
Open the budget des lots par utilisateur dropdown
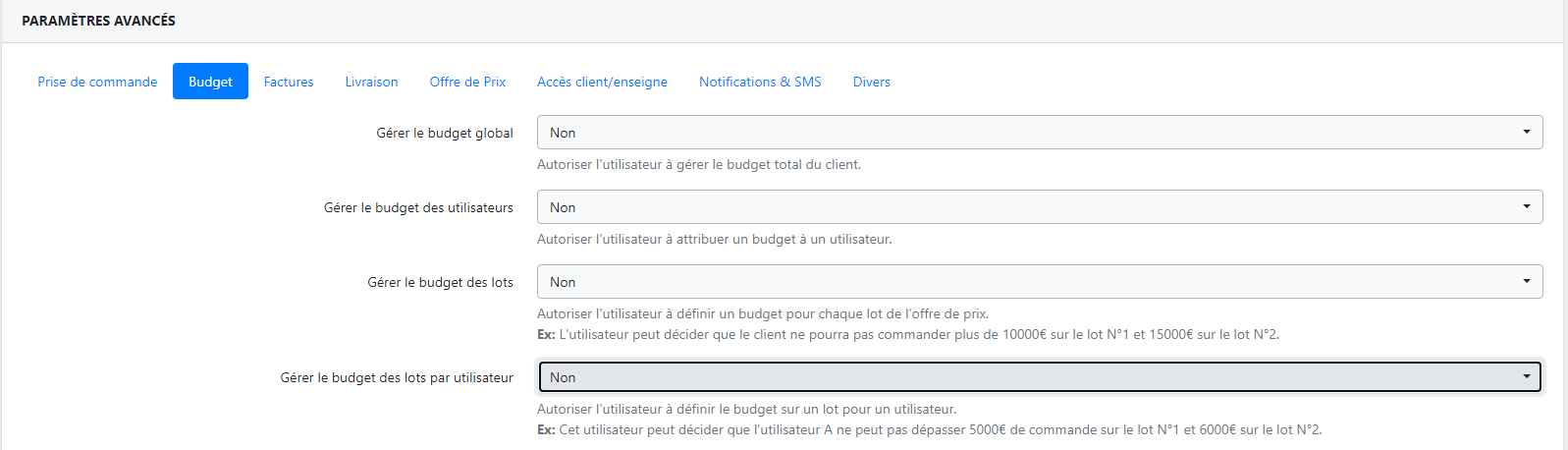[1039, 377]
